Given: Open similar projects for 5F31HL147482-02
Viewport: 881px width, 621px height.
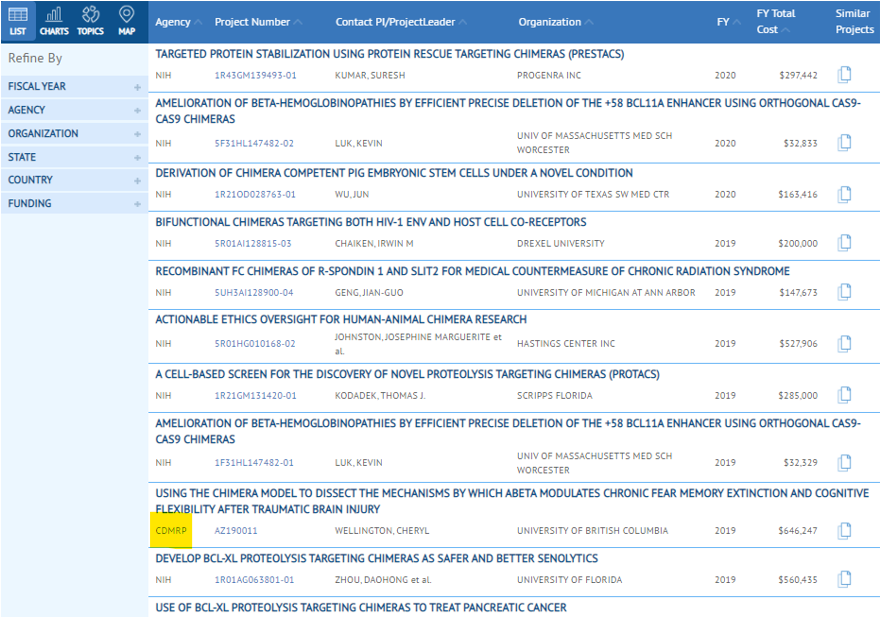Looking at the screenshot, I should [x=844, y=143].
